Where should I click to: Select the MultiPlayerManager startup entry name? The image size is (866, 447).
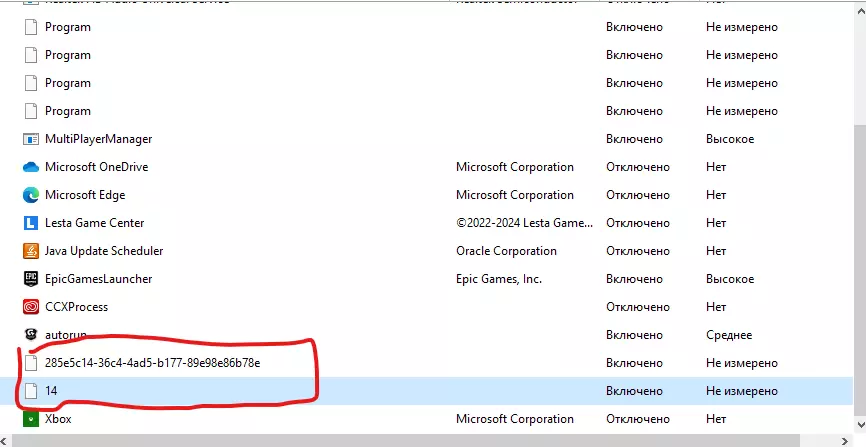pyautogui.click(x=99, y=139)
